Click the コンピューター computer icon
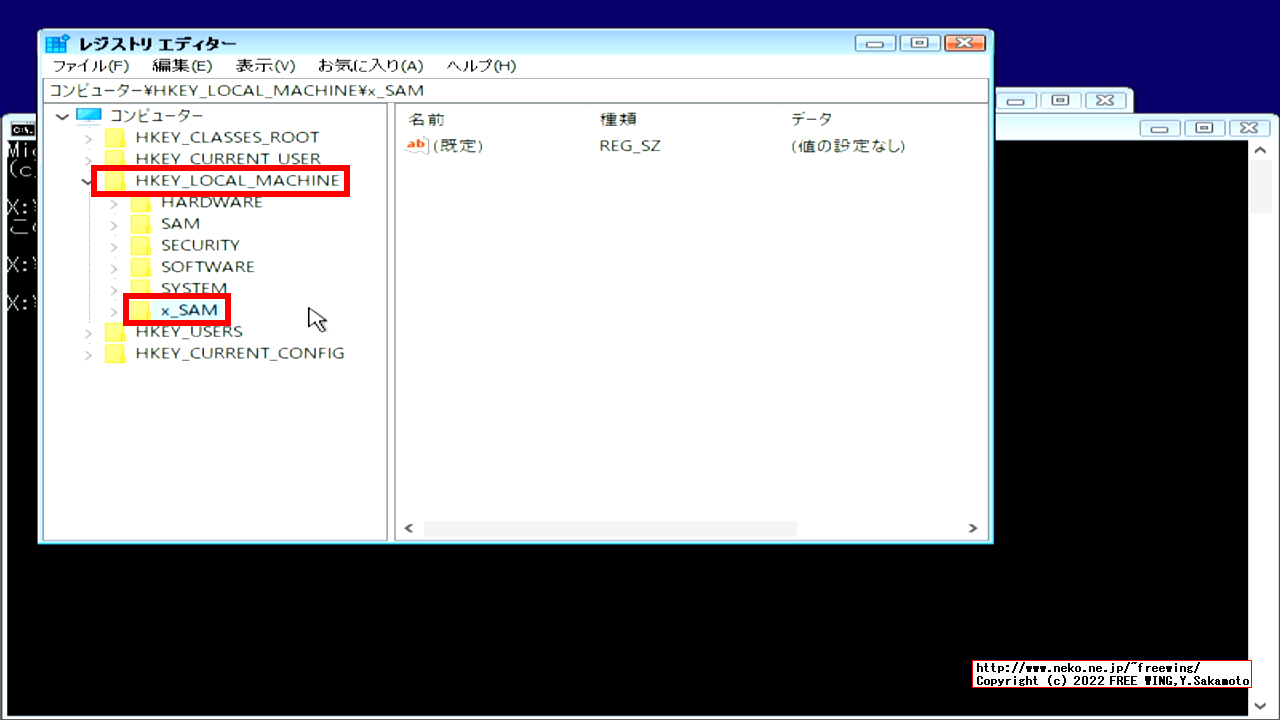The width and height of the screenshot is (1280, 720). [x=88, y=115]
